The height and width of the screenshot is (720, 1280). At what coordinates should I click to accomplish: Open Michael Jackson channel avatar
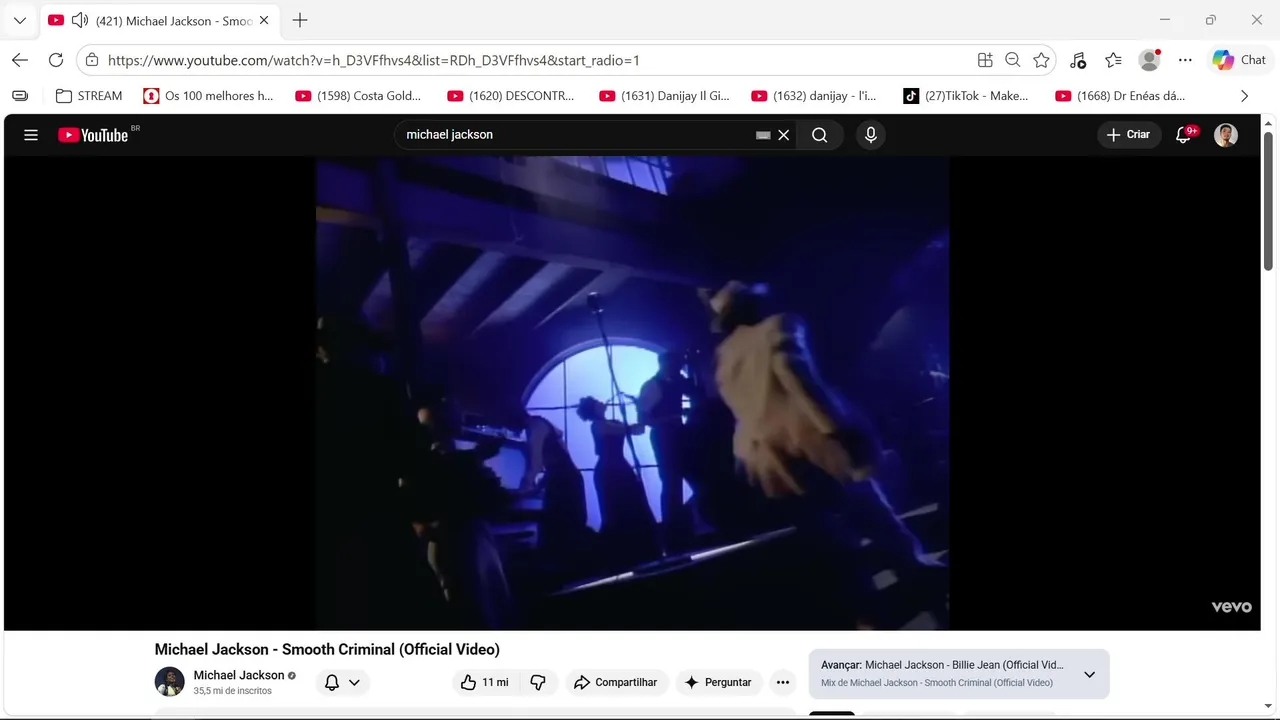170,682
